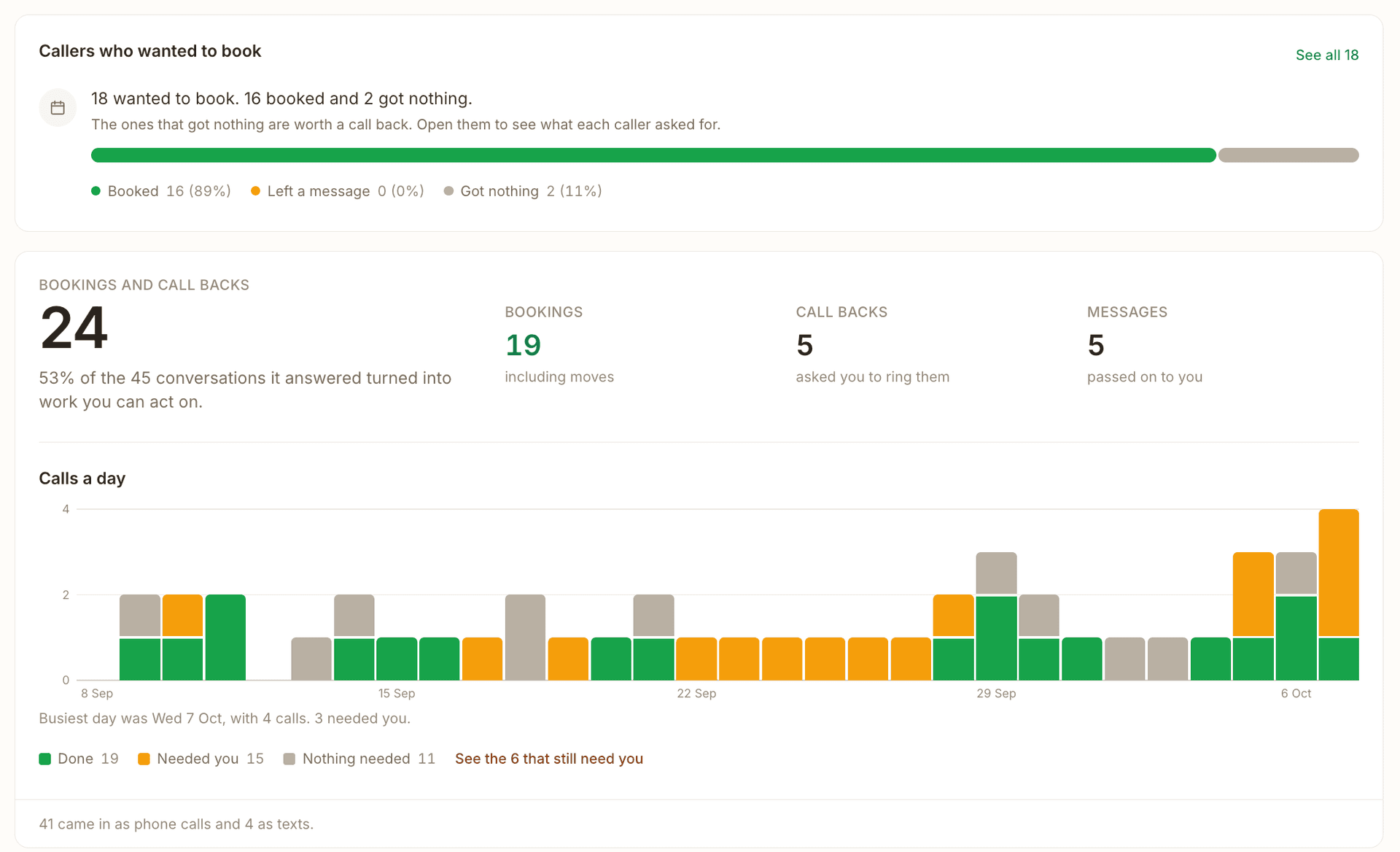Click the passed on to you caption
Viewport: 1400px width, 852px height.
pyautogui.click(x=1145, y=377)
